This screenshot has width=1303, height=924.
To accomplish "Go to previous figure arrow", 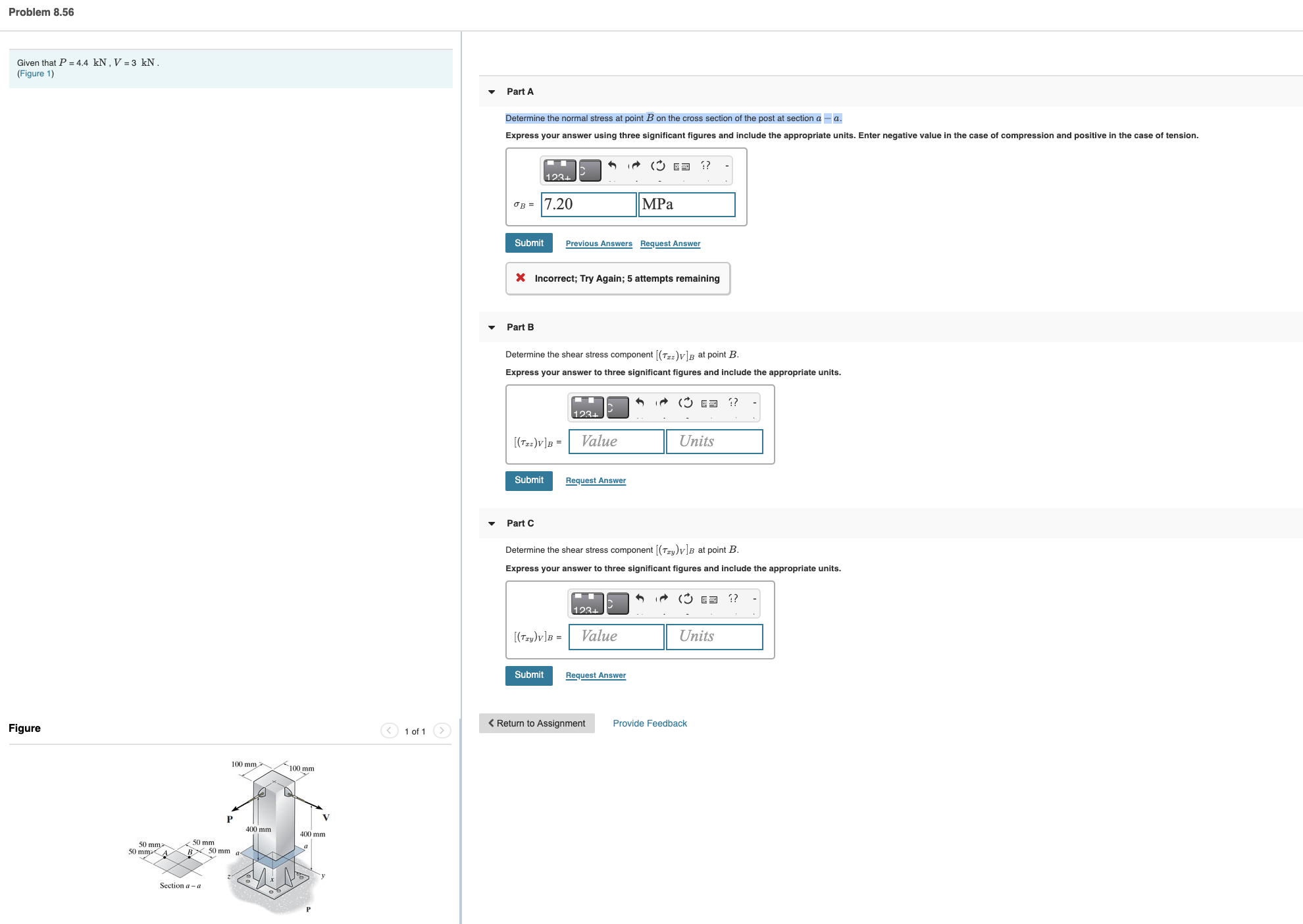I will [x=390, y=731].
